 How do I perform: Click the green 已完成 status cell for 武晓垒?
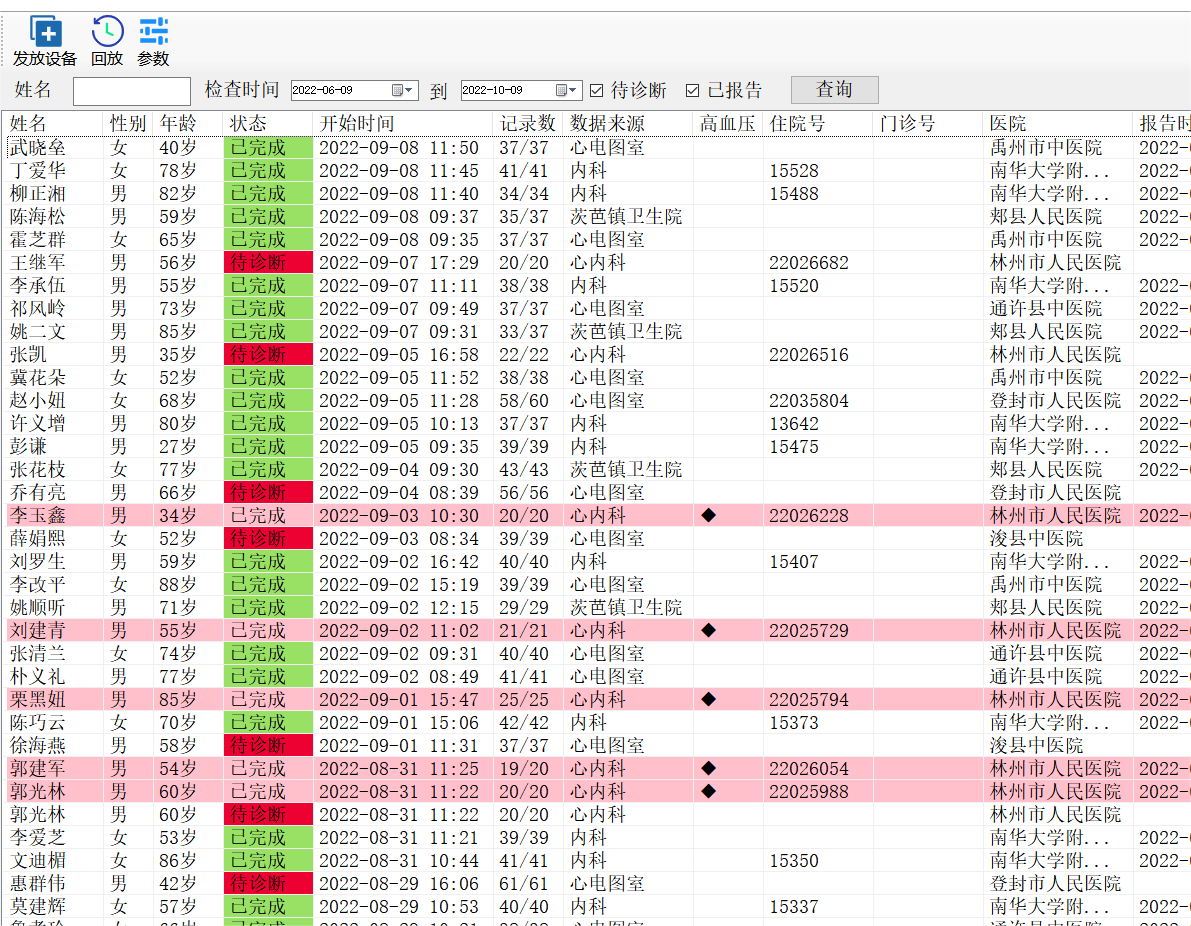(x=268, y=148)
